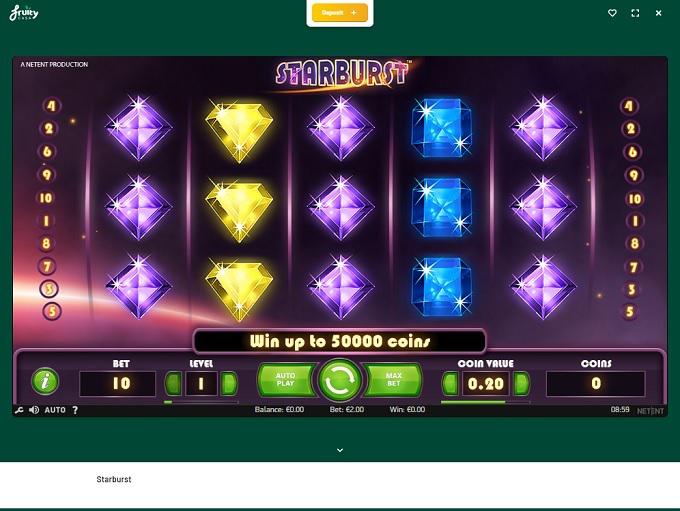Mute sound with the speaker icon

34,410
